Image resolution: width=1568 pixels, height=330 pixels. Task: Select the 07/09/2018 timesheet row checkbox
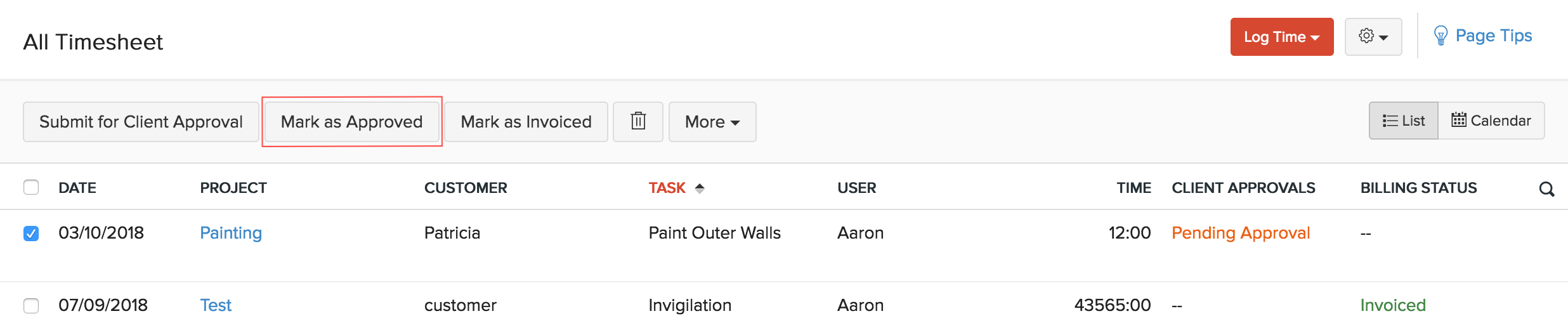(31, 306)
